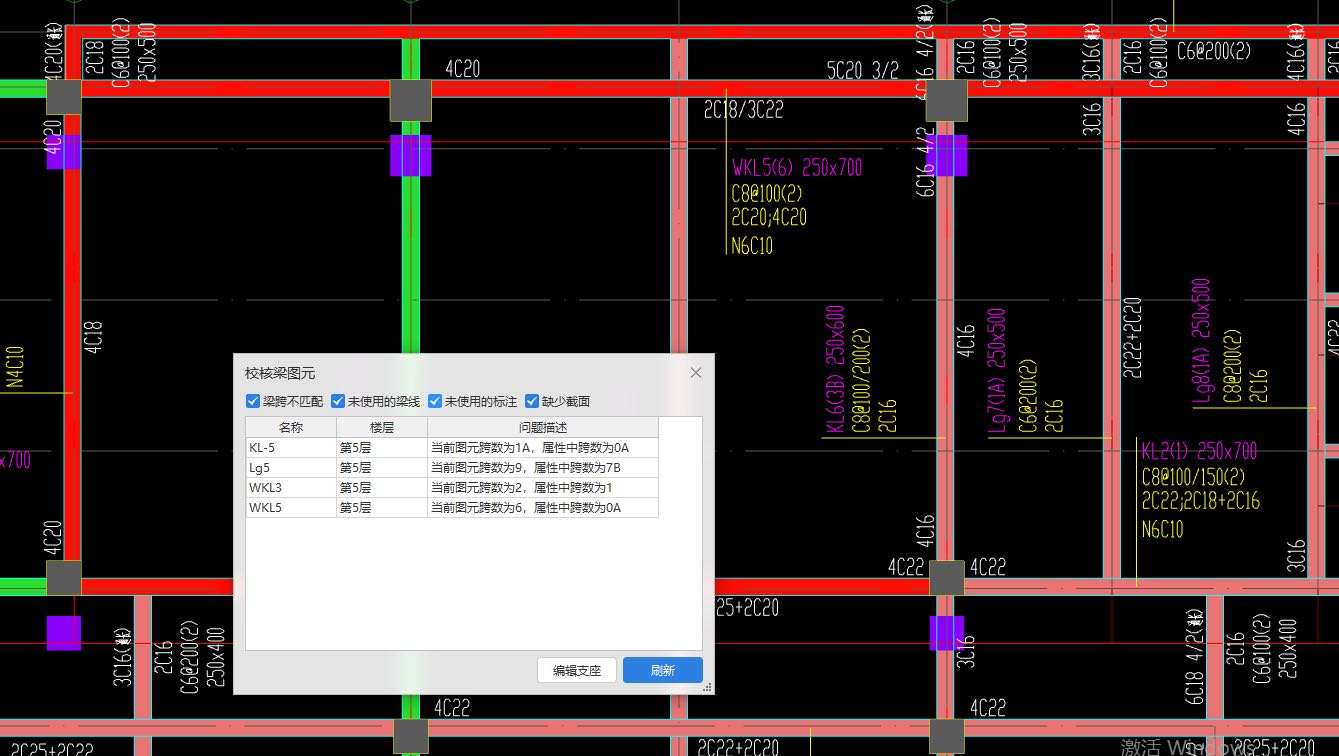
Task: Select the KL6(3B) 250x600 vertical label
Action: pyautogui.click(x=835, y=369)
